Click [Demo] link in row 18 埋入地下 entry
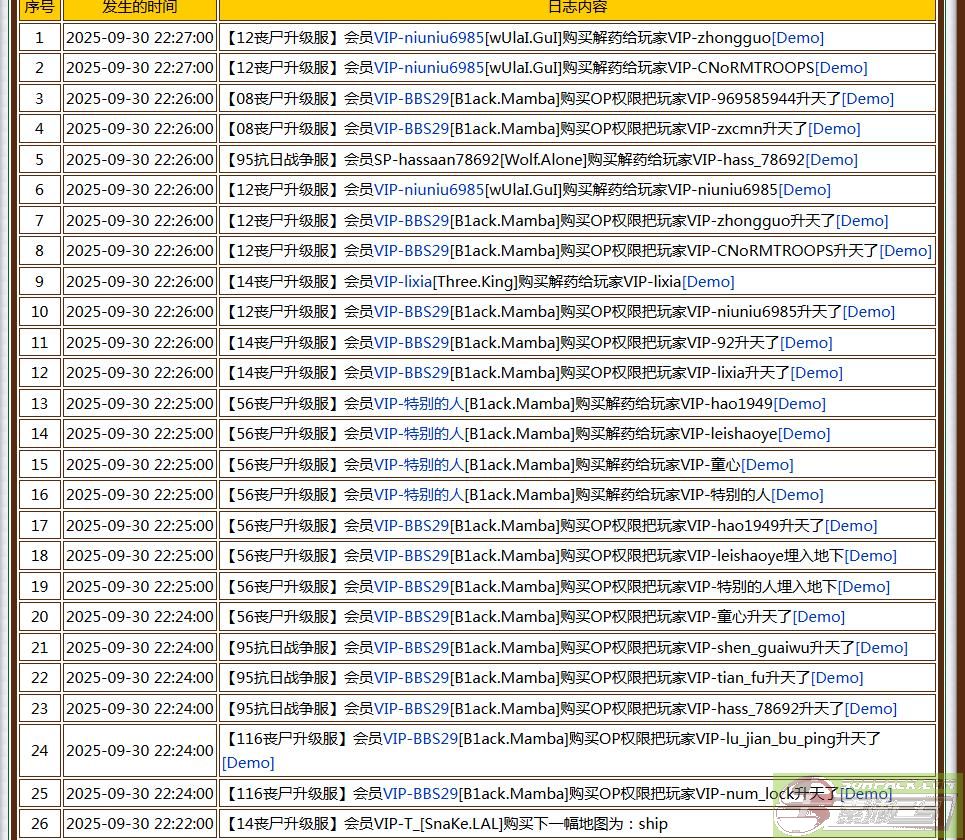Viewport: 965px width, 840px height. (870, 556)
